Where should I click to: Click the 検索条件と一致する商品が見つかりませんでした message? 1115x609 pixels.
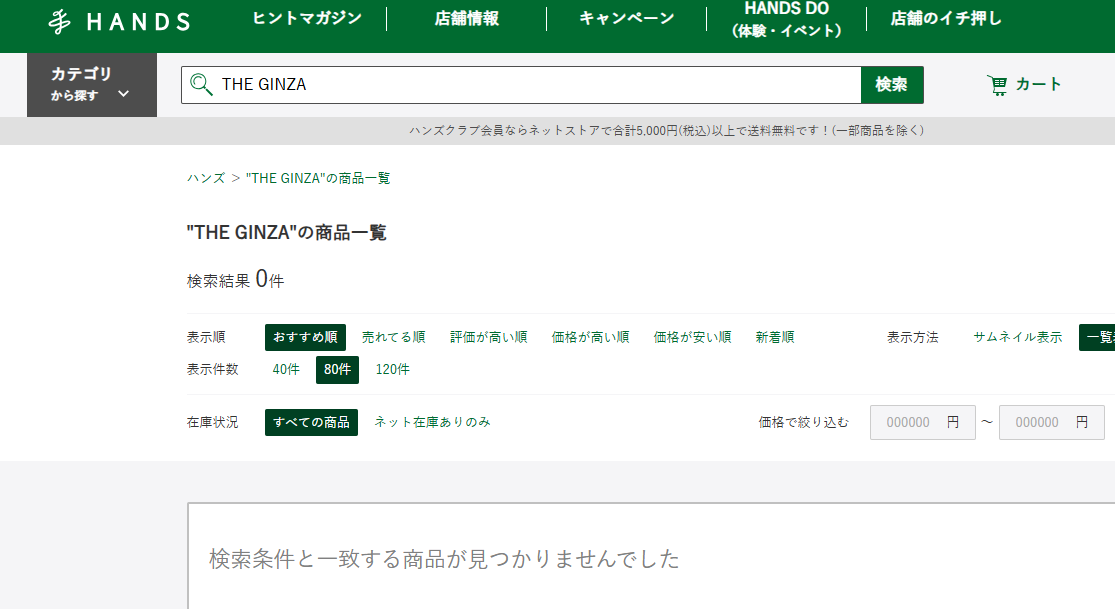pyautogui.click(x=444, y=559)
